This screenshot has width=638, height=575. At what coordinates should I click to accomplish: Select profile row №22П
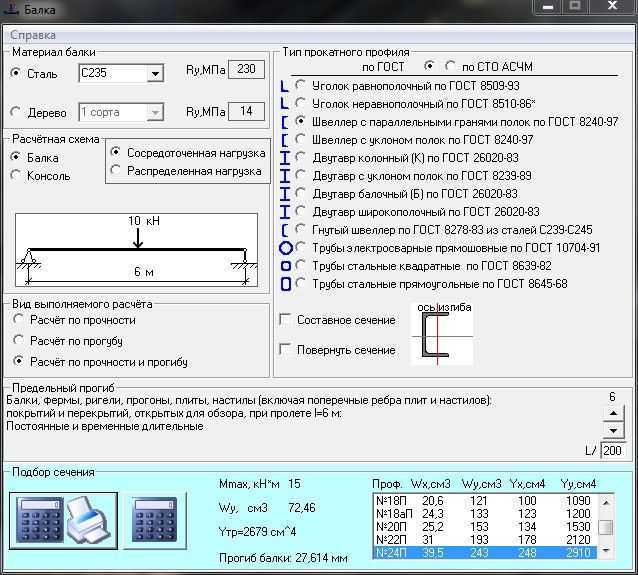485,540
